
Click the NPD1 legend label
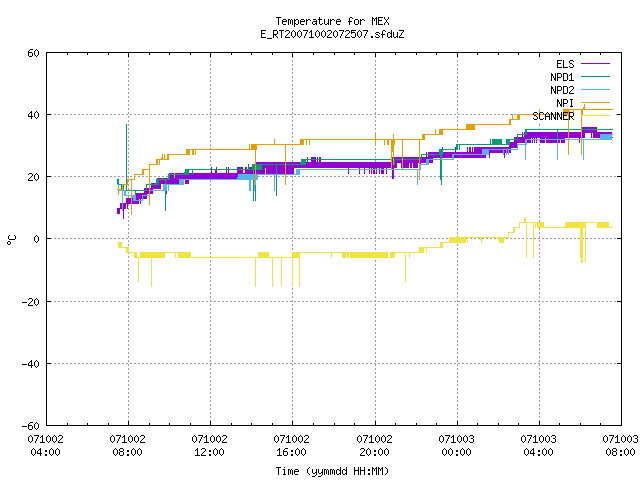(x=562, y=77)
